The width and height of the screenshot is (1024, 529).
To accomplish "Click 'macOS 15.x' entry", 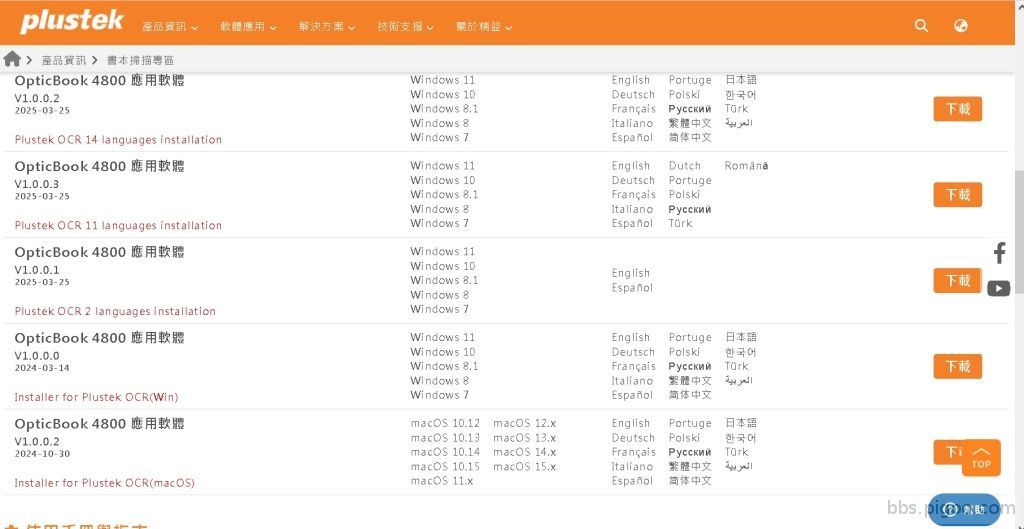I will [524, 466].
